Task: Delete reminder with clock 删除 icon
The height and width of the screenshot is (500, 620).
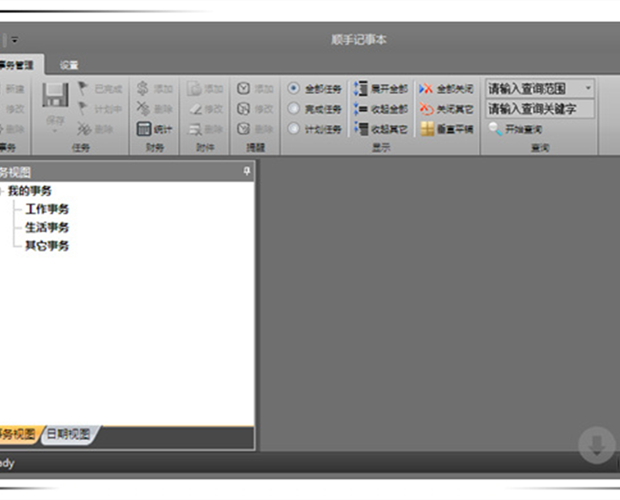Action: tap(244, 129)
